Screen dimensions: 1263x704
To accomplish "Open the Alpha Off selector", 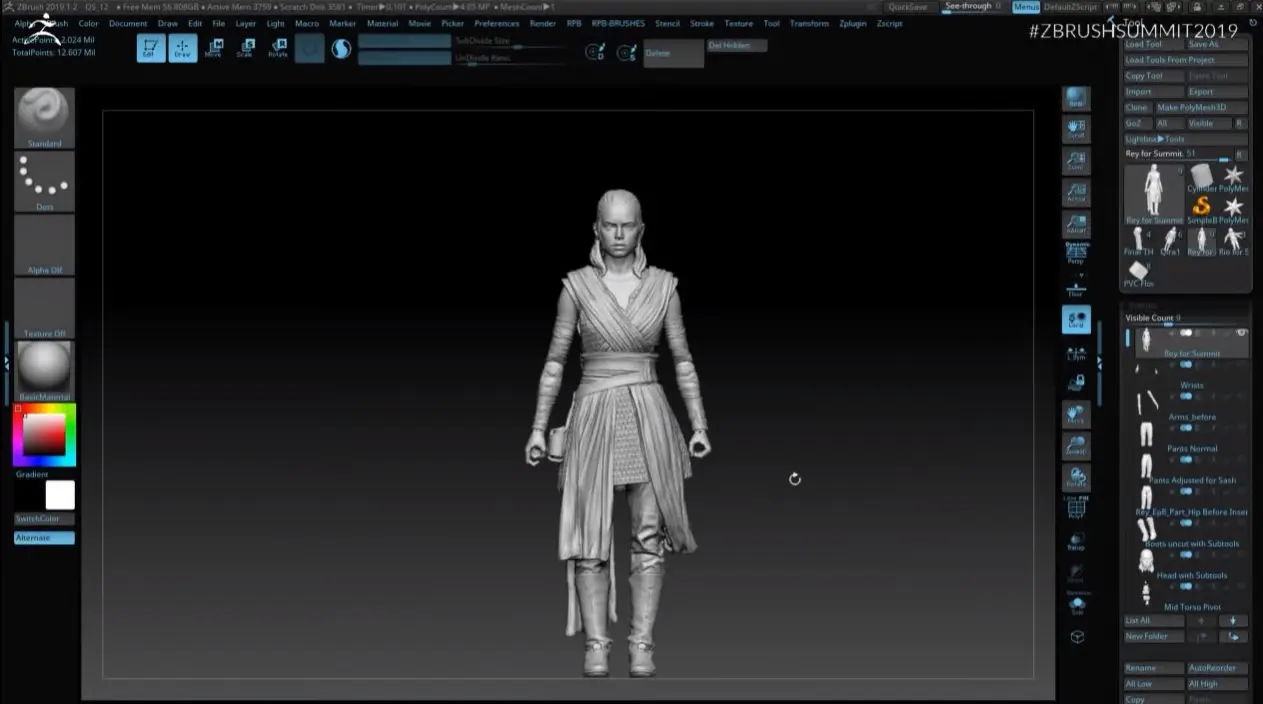I will click(44, 245).
